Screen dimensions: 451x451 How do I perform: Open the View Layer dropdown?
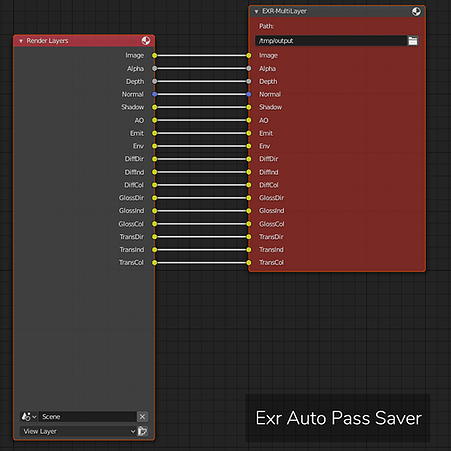click(x=78, y=431)
